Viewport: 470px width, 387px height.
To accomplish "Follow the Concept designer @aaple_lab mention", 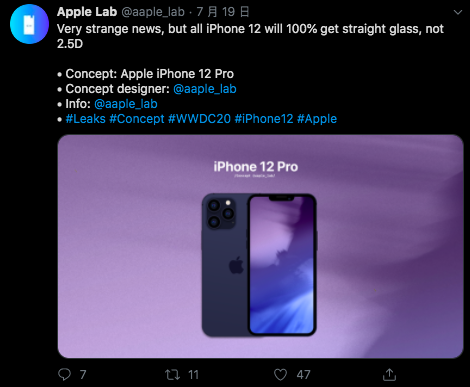I will coord(205,89).
